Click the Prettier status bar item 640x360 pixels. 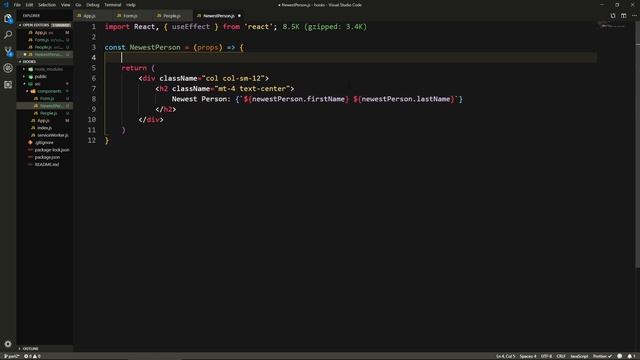[602, 356]
